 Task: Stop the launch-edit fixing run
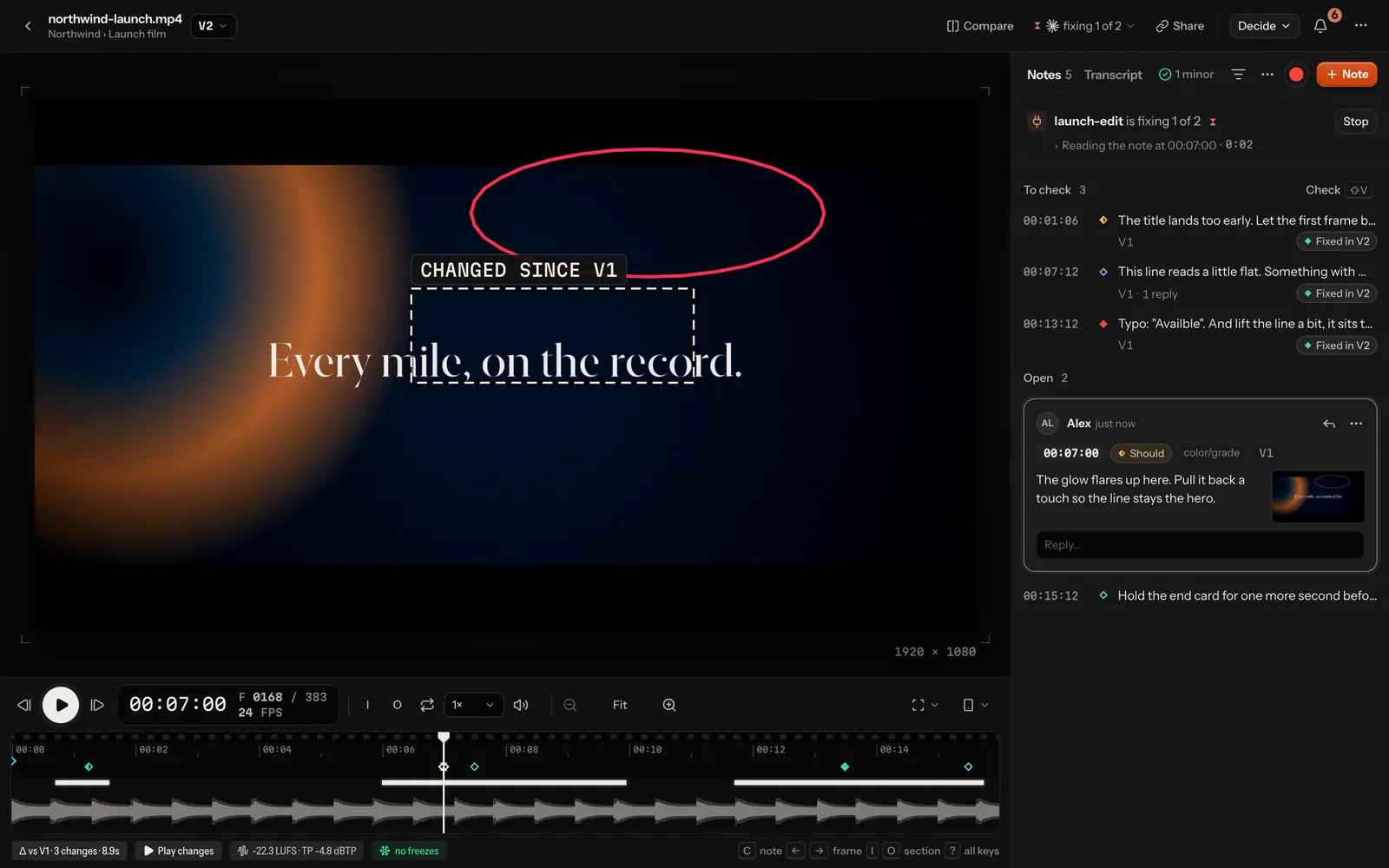click(x=1355, y=122)
